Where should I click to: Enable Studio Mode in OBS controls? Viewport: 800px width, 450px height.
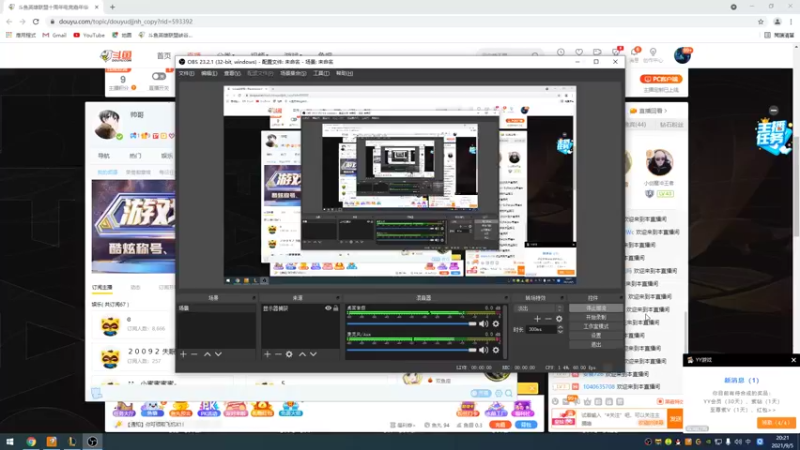[596, 327]
